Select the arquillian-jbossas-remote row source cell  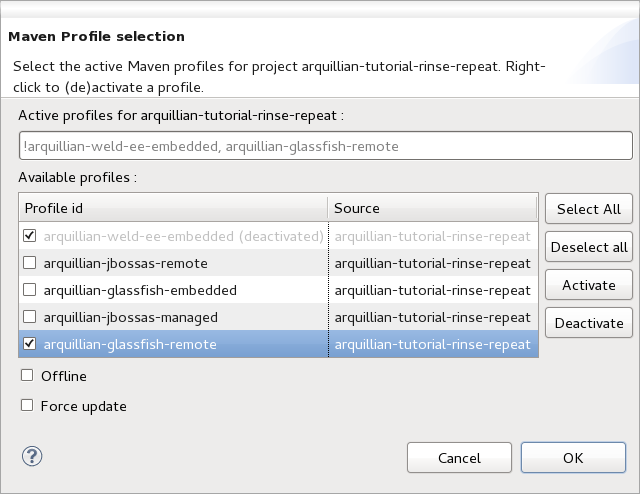(432, 263)
